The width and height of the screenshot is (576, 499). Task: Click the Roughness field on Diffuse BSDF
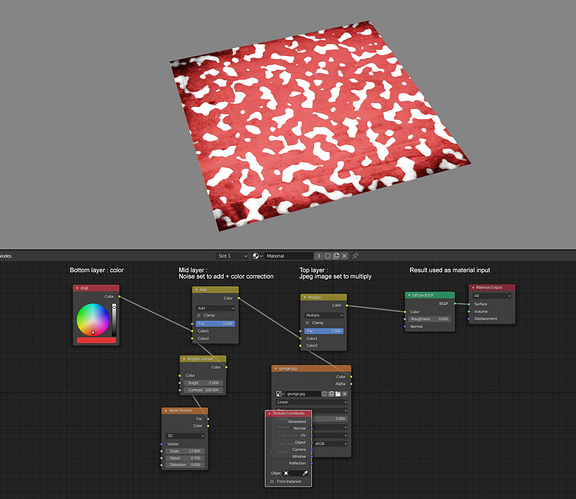point(429,319)
